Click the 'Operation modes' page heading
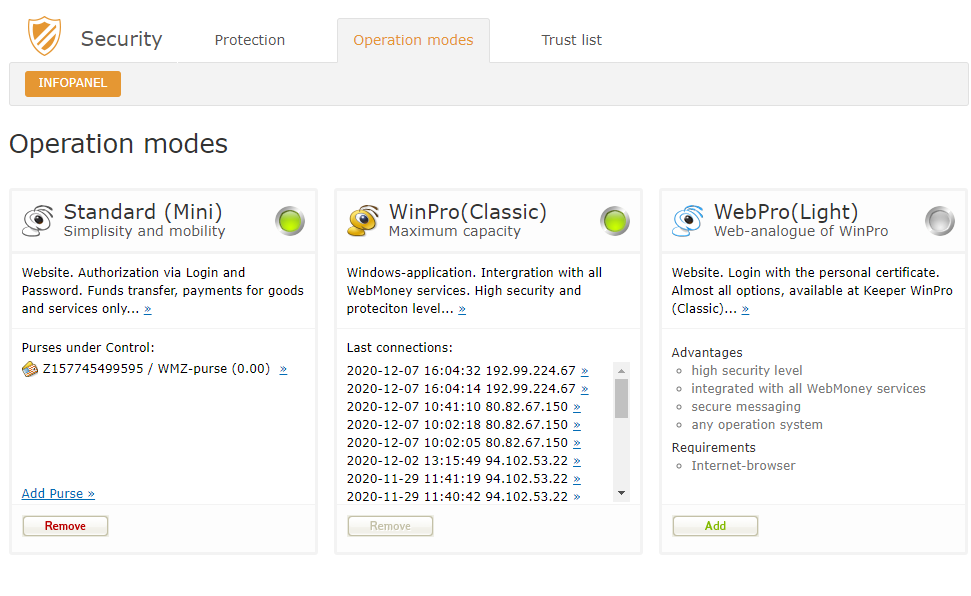This screenshot has width=971, height=596. [x=118, y=144]
